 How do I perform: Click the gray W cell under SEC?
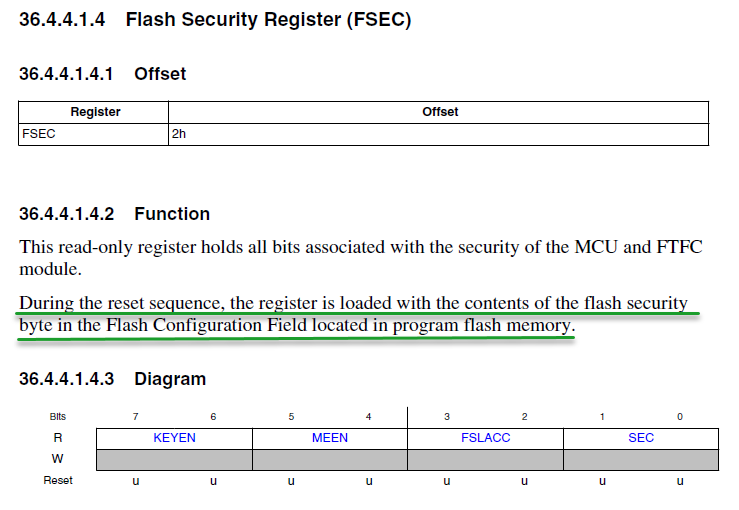click(x=641, y=459)
